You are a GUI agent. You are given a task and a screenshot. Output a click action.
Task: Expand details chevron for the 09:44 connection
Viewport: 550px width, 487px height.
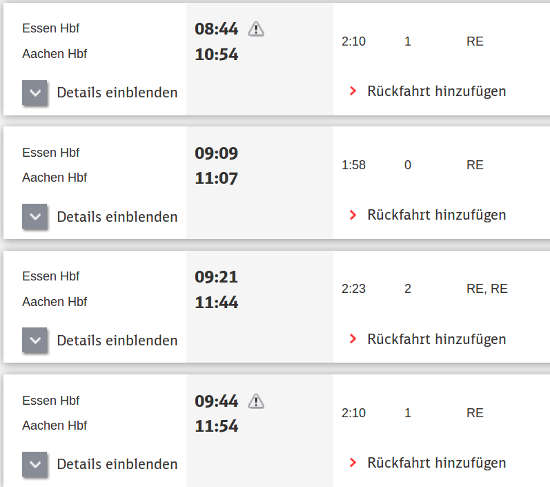(x=35, y=465)
